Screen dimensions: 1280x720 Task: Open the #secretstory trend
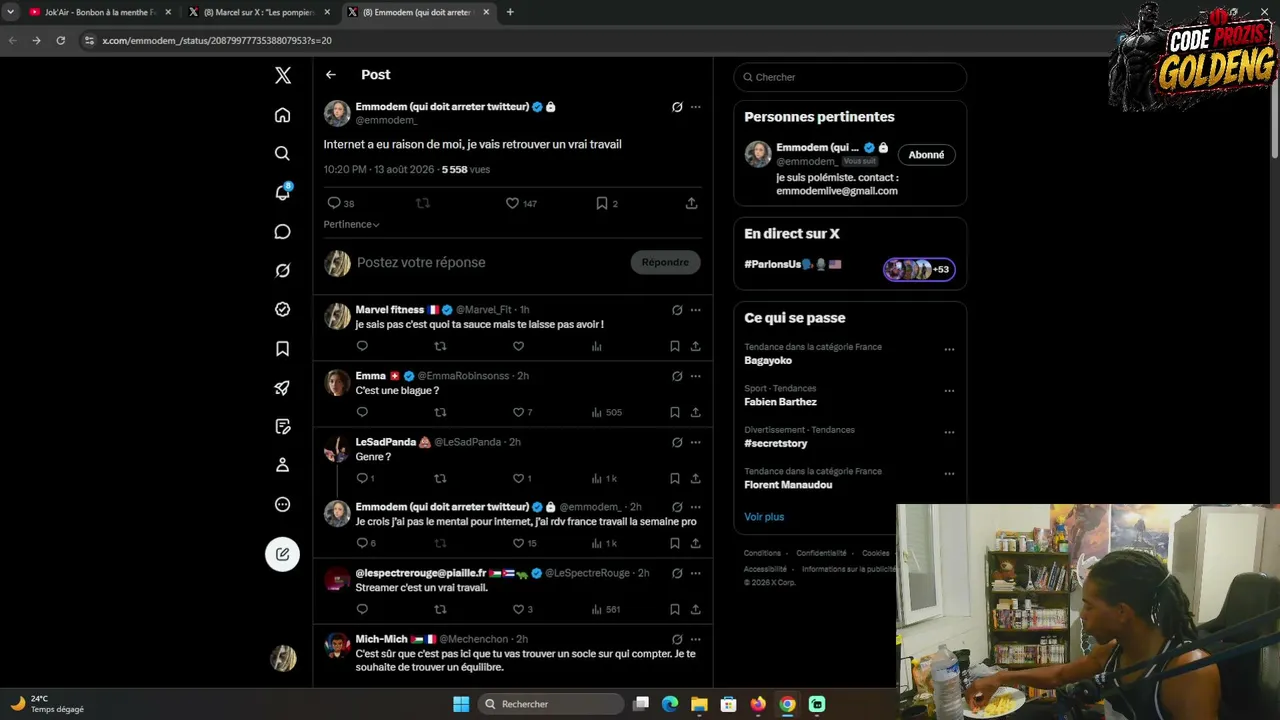point(776,443)
